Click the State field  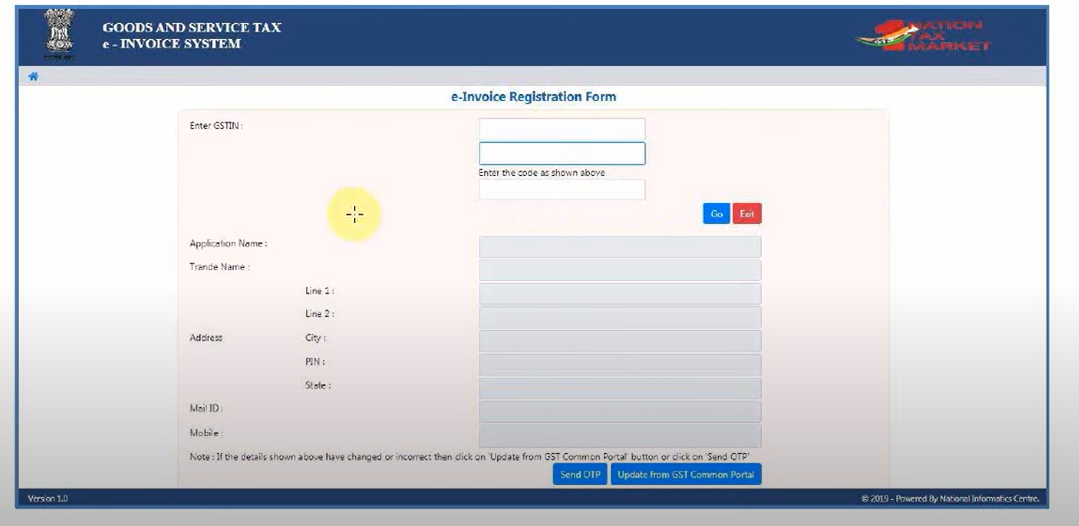[619, 388]
